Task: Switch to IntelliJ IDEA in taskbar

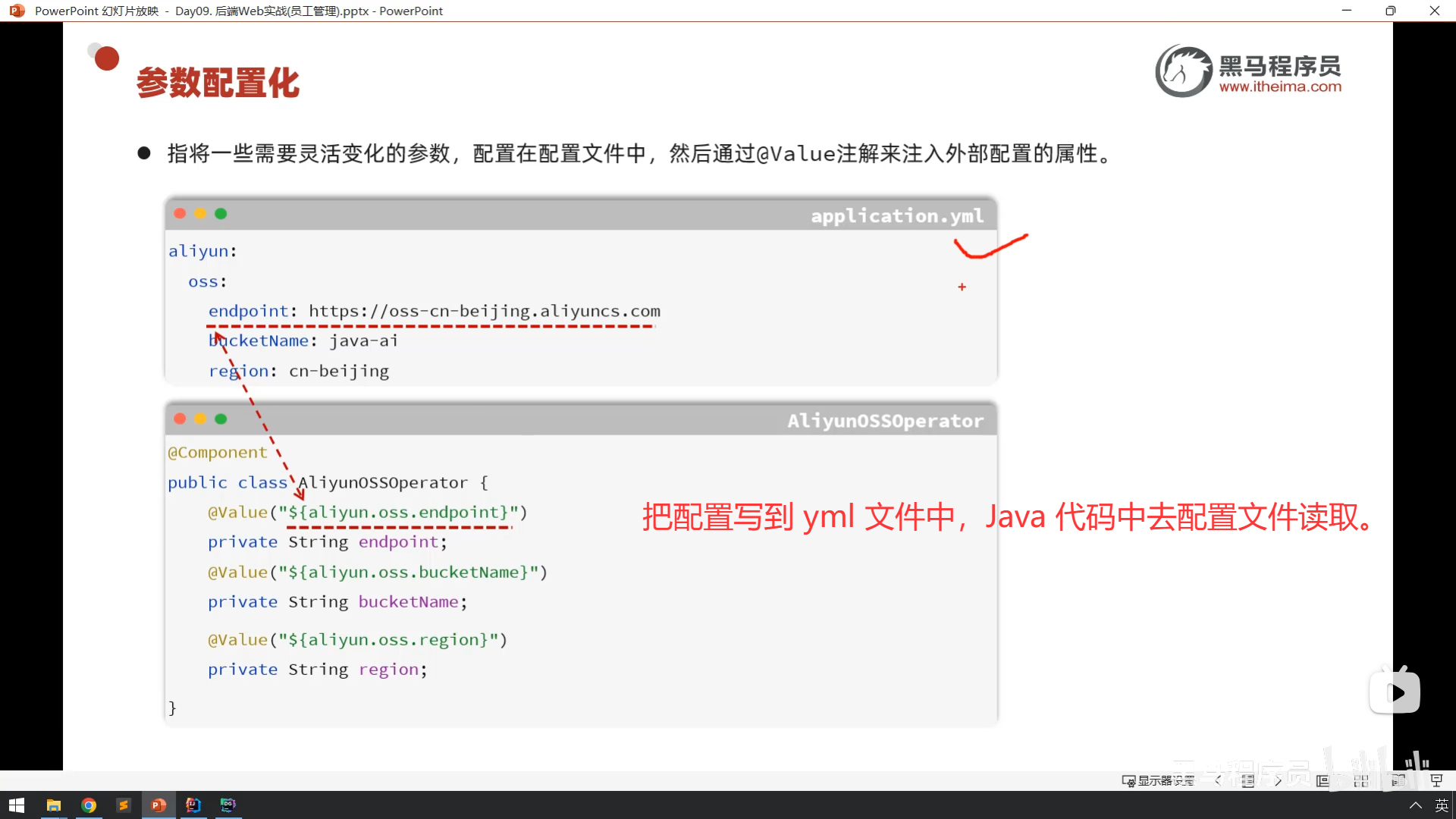Action: (193, 805)
